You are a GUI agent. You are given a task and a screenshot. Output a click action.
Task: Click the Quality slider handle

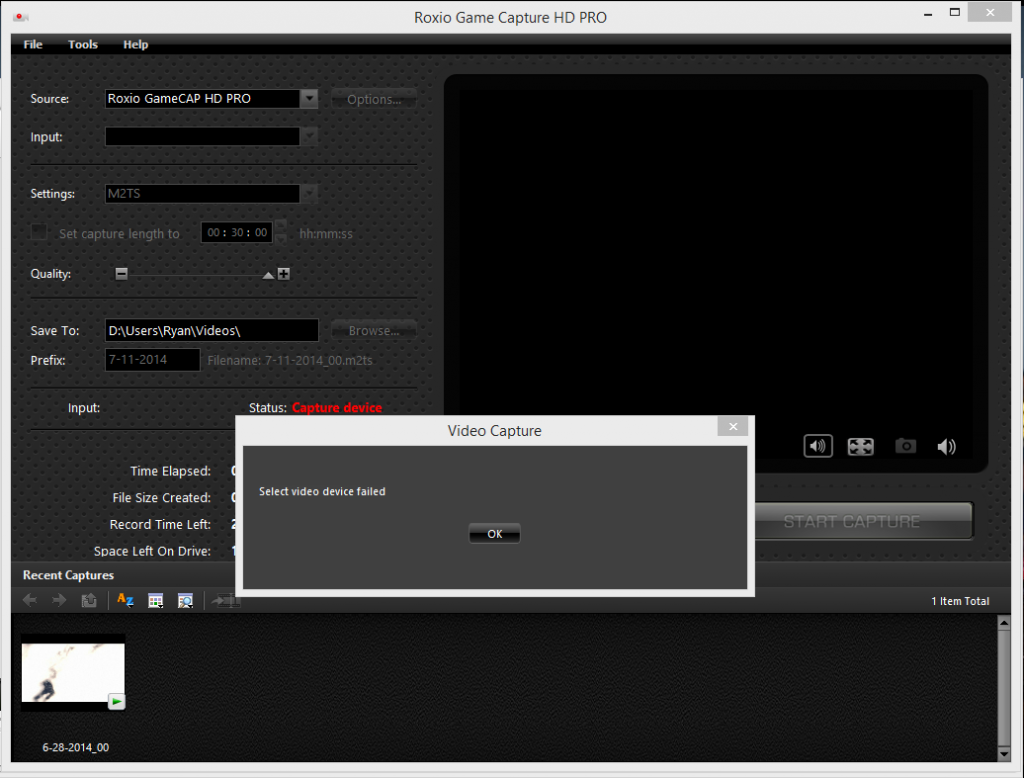(x=268, y=275)
